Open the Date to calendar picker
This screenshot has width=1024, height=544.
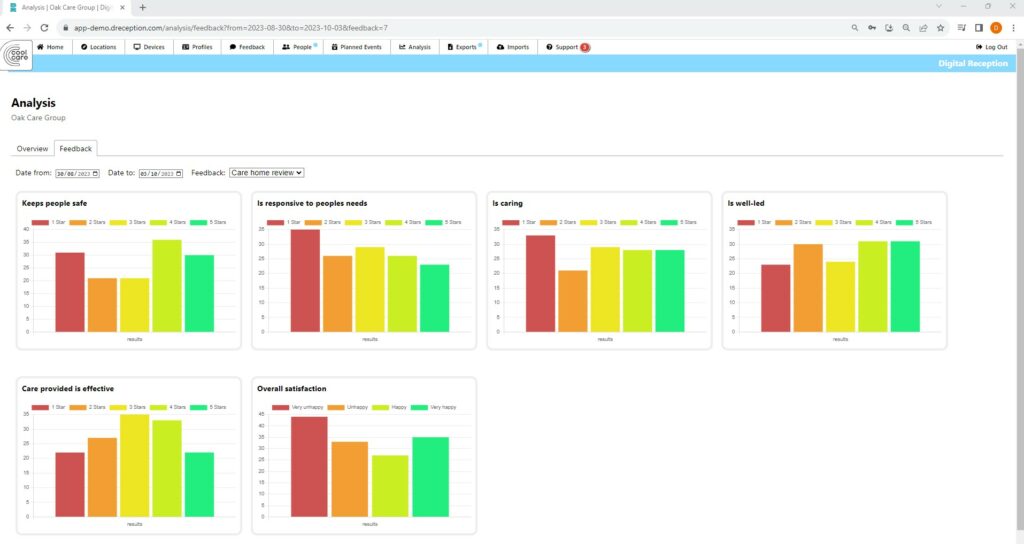[x=180, y=173]
